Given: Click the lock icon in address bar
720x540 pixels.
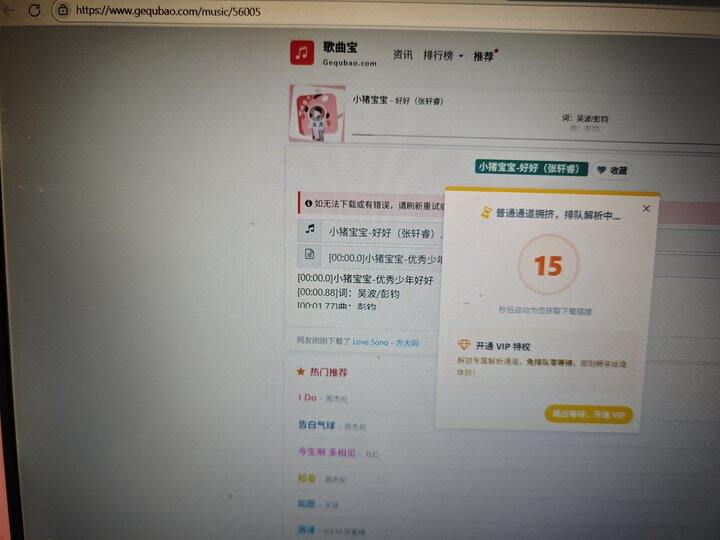Looking at the screenshot, I should (x=63, y=10).
